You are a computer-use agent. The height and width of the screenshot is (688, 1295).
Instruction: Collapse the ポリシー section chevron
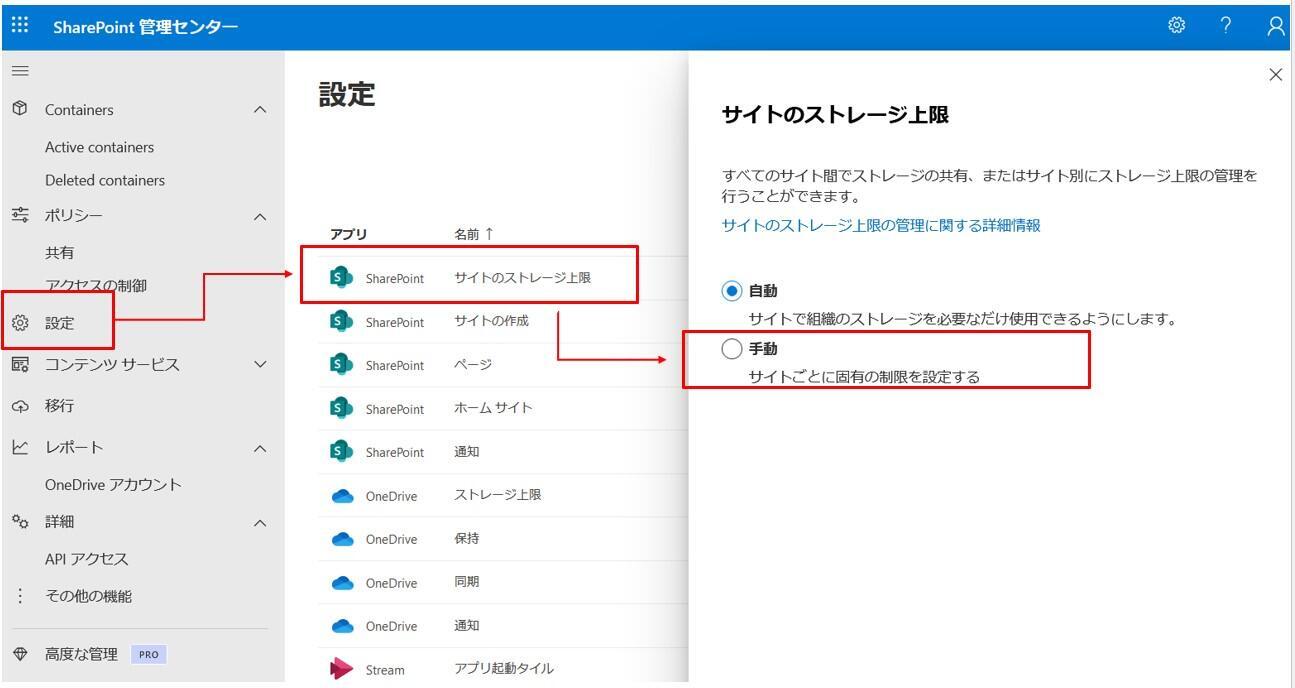tap(260, 216)
